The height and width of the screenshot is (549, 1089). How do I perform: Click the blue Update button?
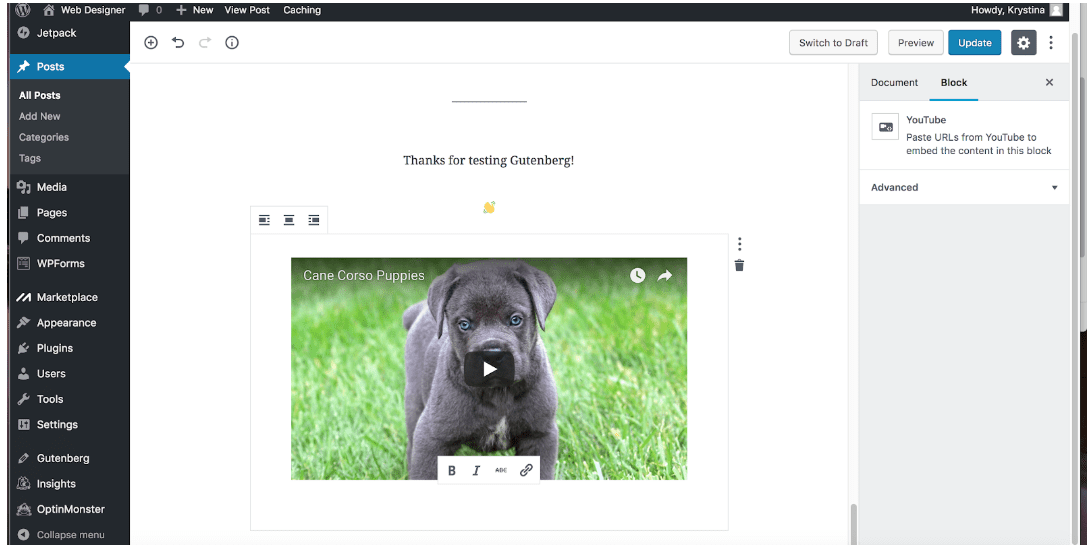974,42
